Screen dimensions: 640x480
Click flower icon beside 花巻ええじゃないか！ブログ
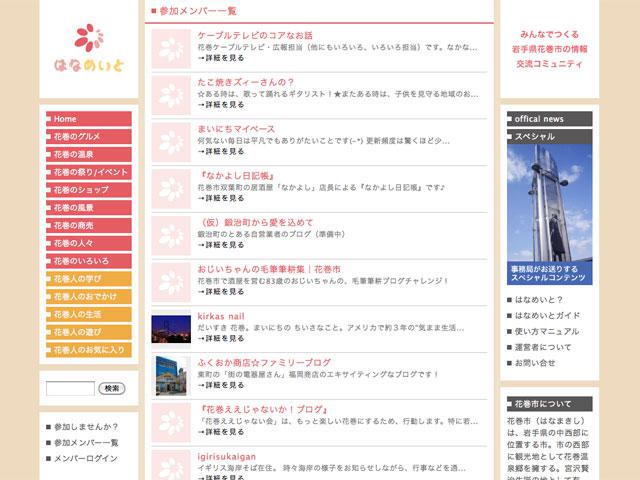tap(171, 422)
